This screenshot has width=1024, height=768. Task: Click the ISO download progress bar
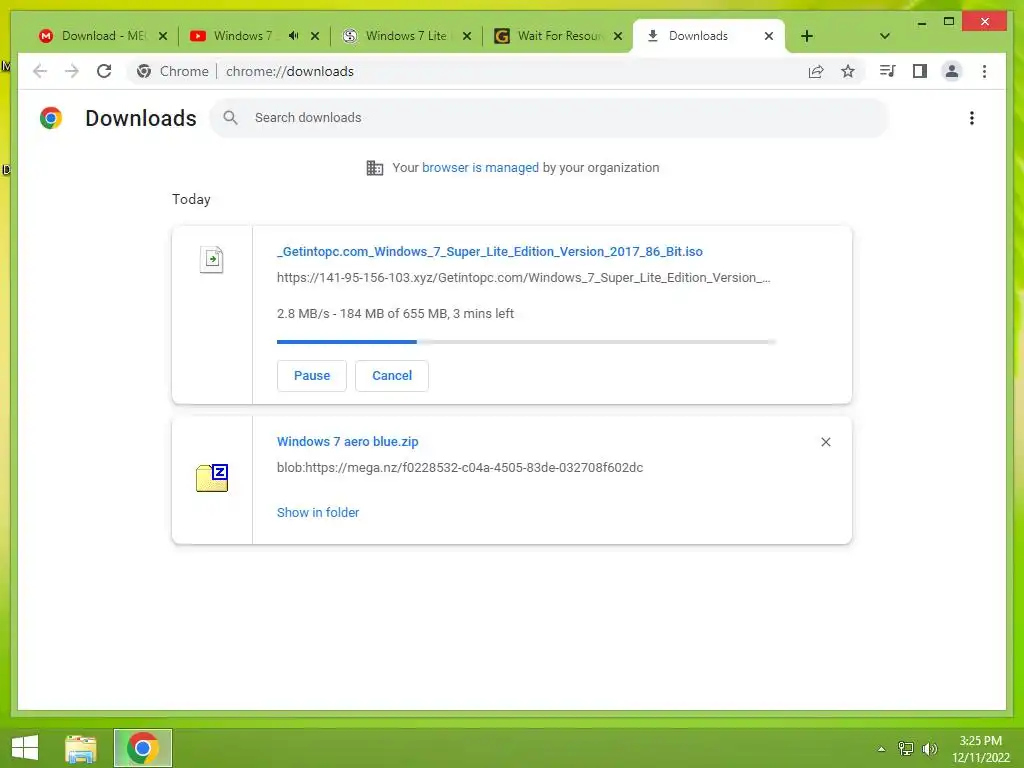[526, 342]
